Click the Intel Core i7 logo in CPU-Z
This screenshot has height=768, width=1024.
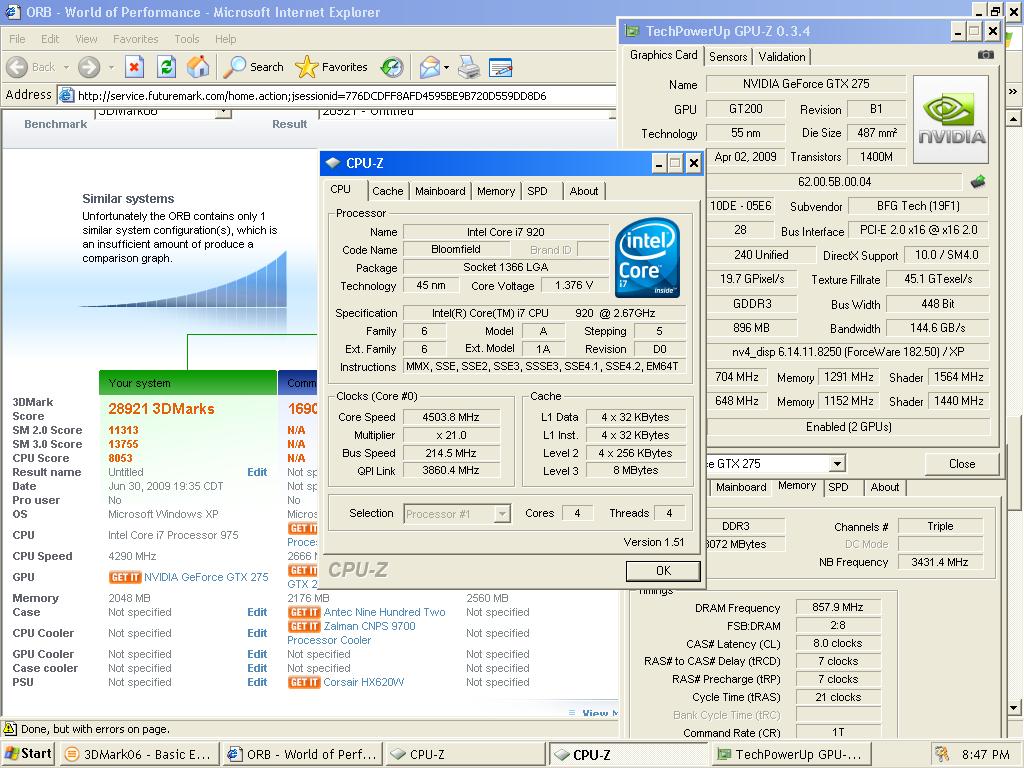tap(647, 257)
